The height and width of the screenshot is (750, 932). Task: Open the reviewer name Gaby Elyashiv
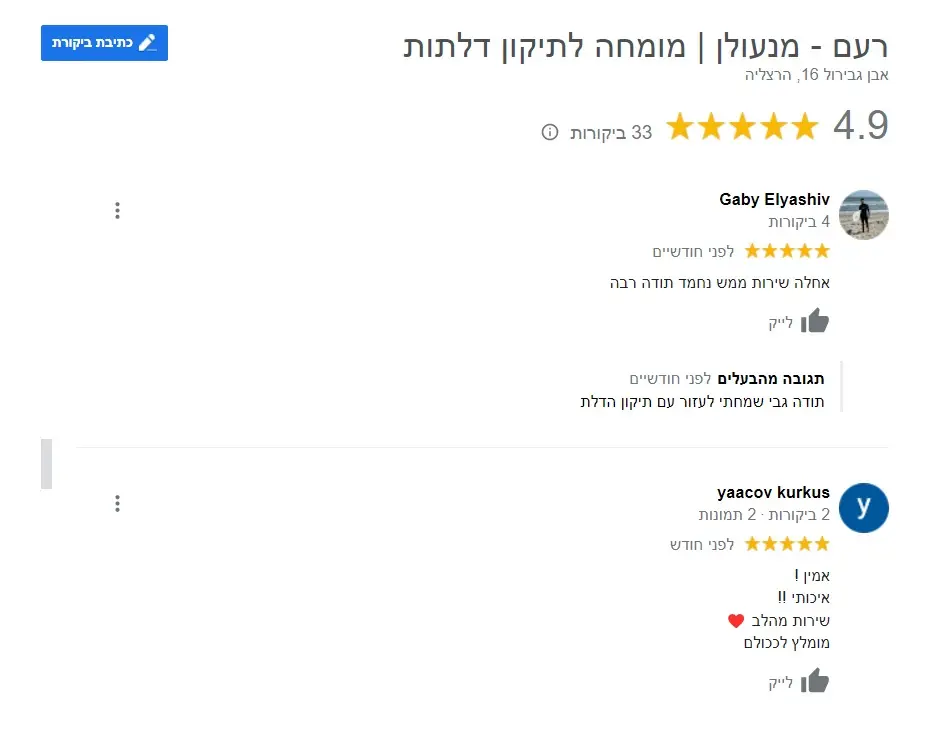point(774,199)
